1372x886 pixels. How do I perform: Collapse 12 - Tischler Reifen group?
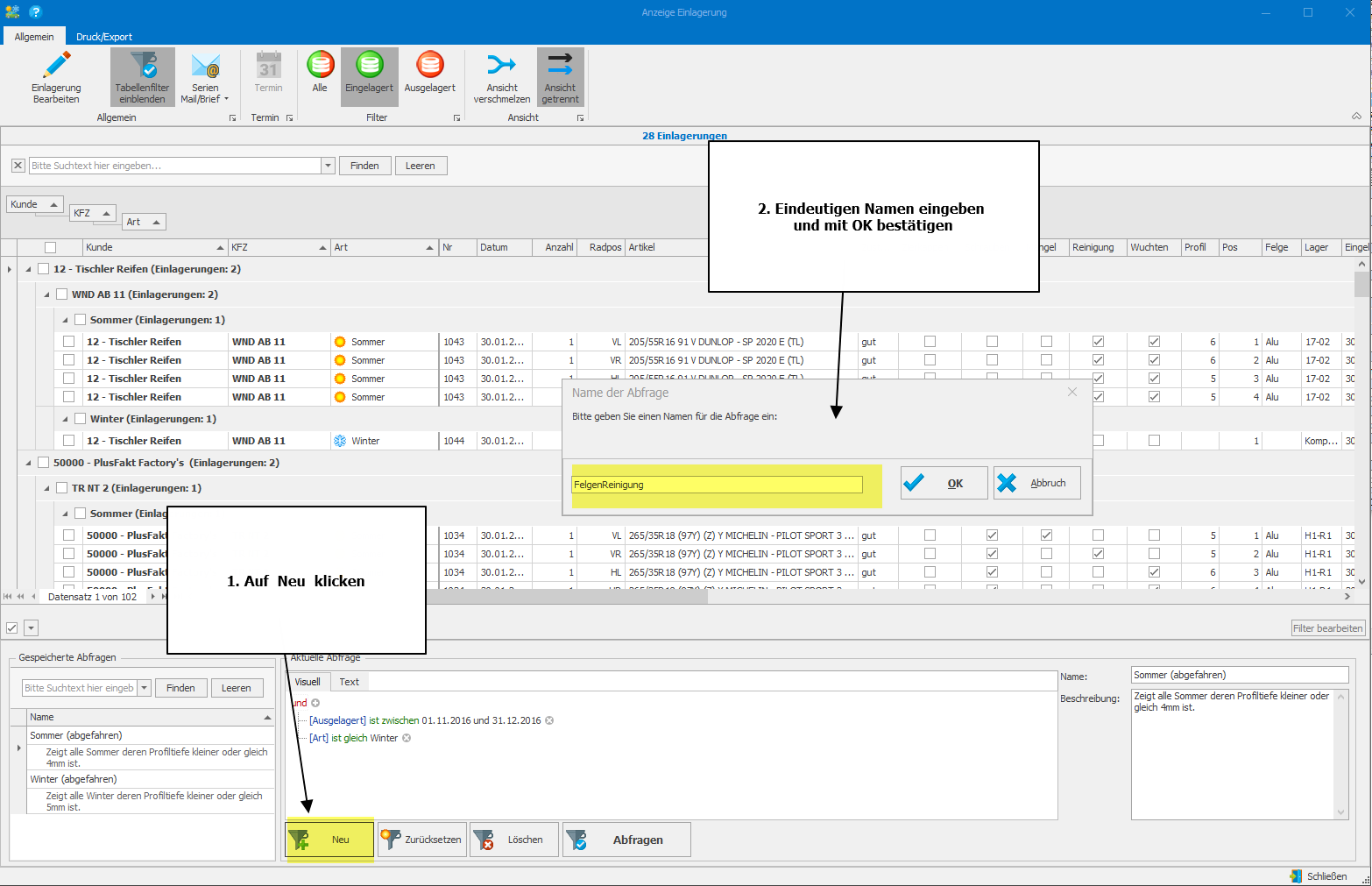(28, 269)
